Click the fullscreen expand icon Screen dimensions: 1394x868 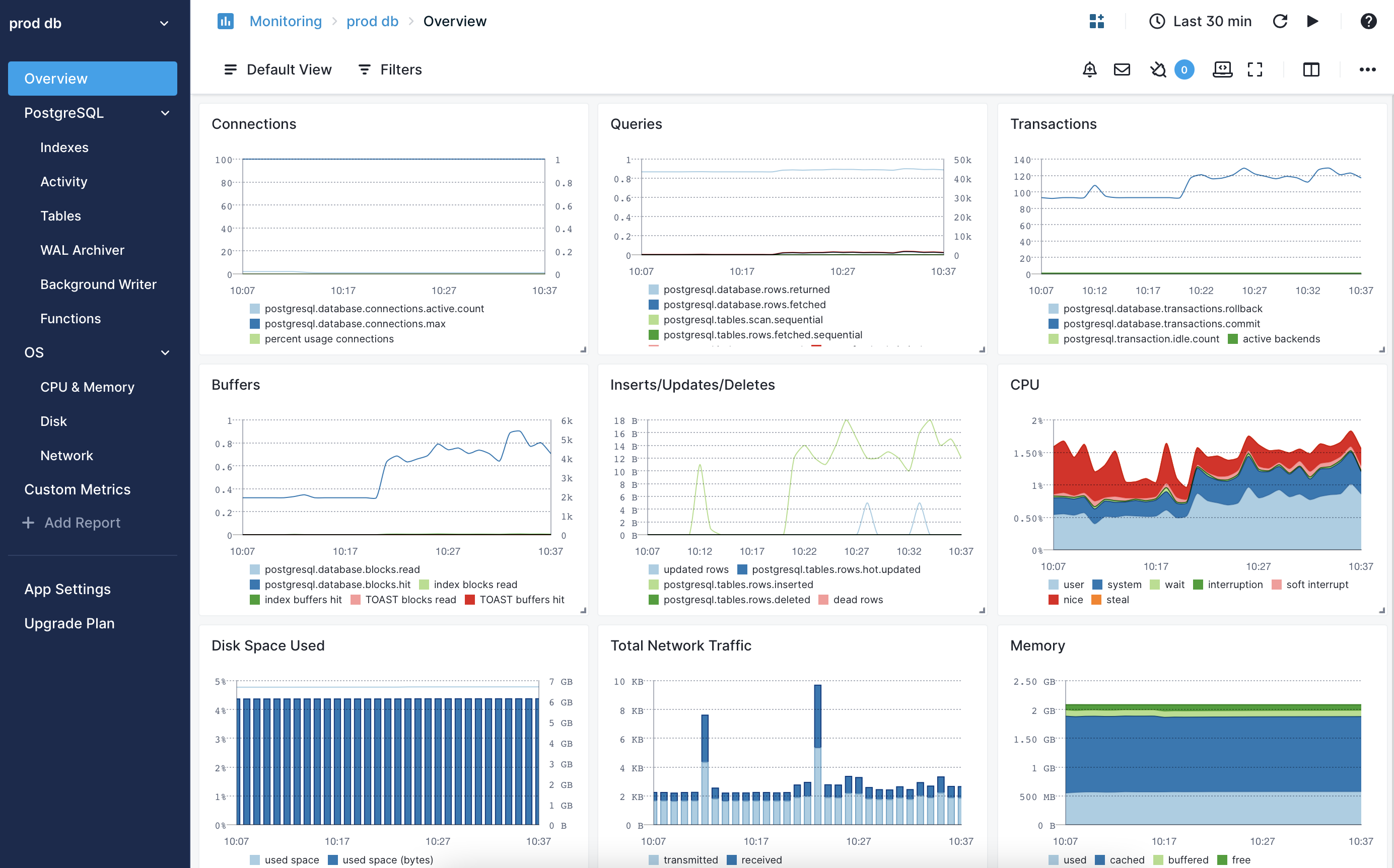click(1255, 69)
